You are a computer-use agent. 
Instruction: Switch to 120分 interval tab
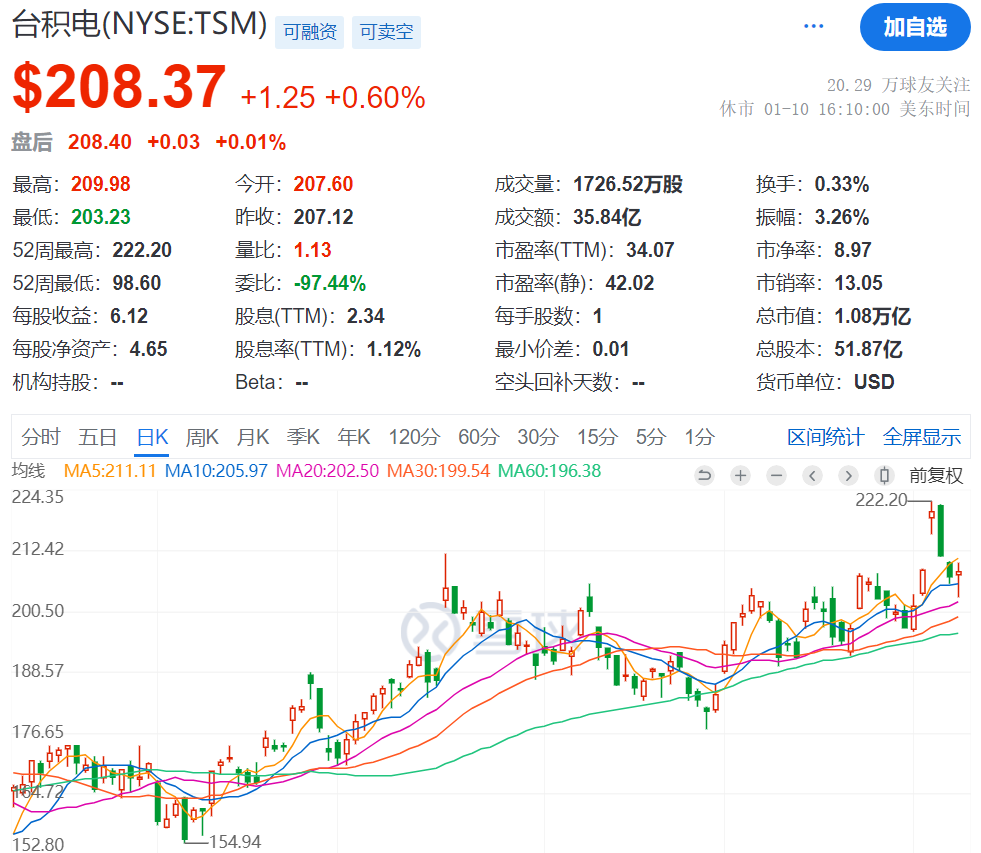414,437
